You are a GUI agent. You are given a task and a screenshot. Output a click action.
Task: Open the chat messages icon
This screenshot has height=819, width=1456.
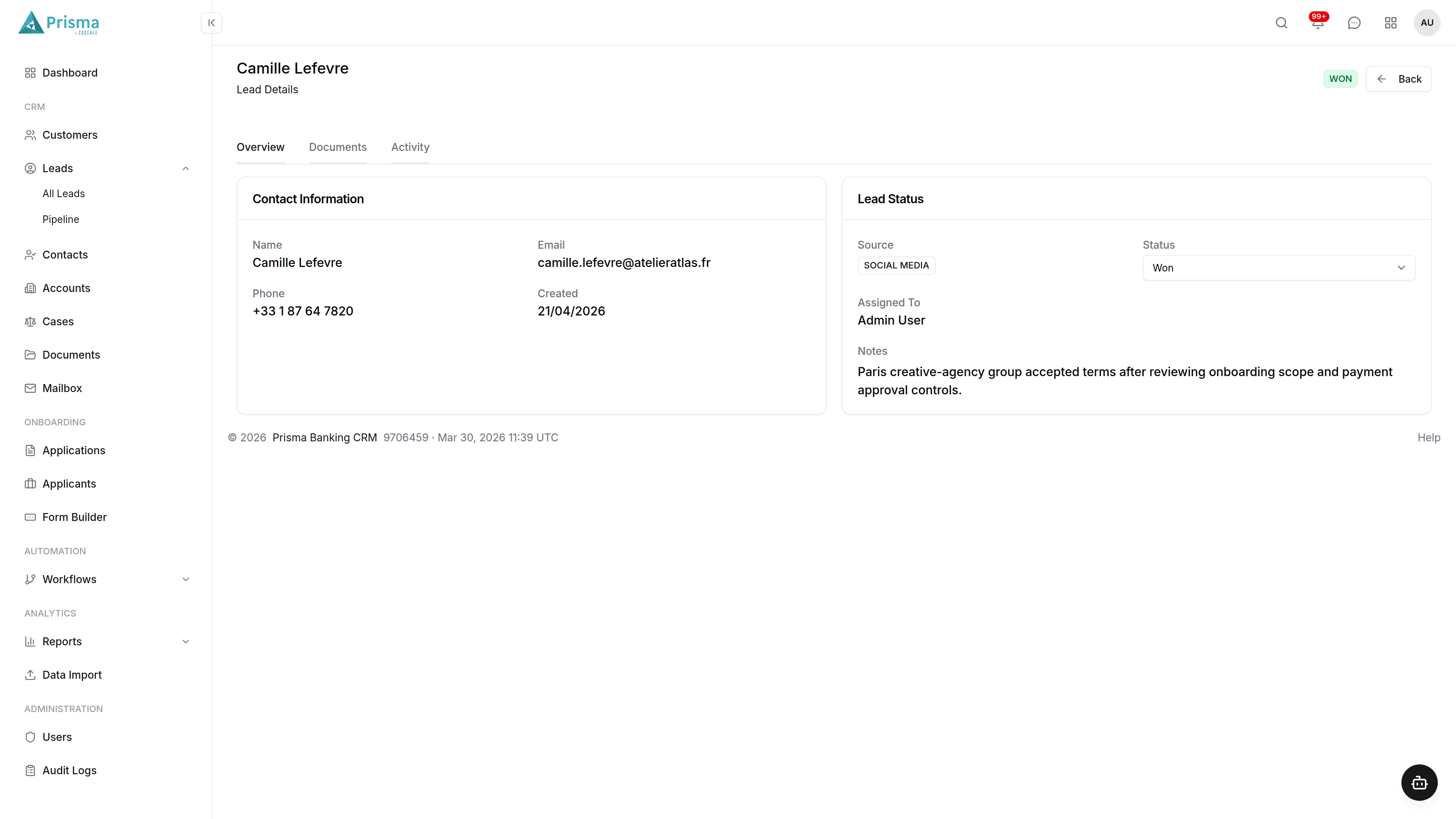click(1354, 23)
